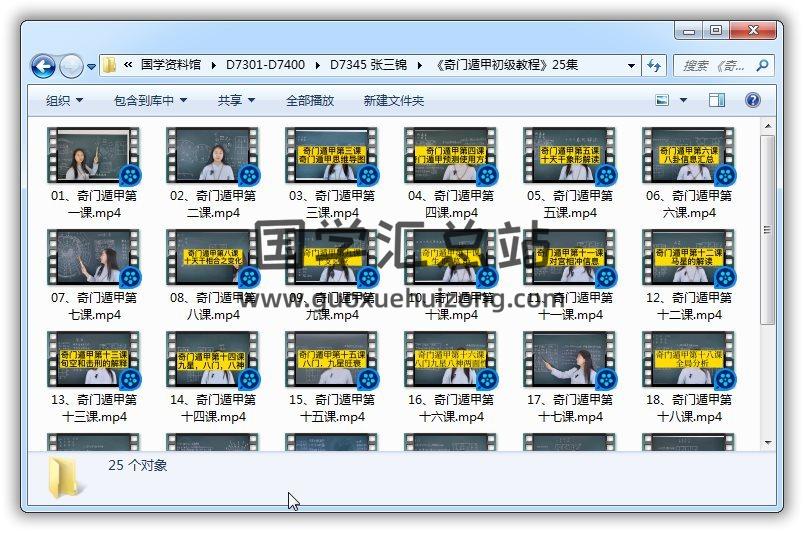Screen dimensions: 804x533
Task: Navigate to D7345 张三锦 breadcrumb
Action: [368, 65]
